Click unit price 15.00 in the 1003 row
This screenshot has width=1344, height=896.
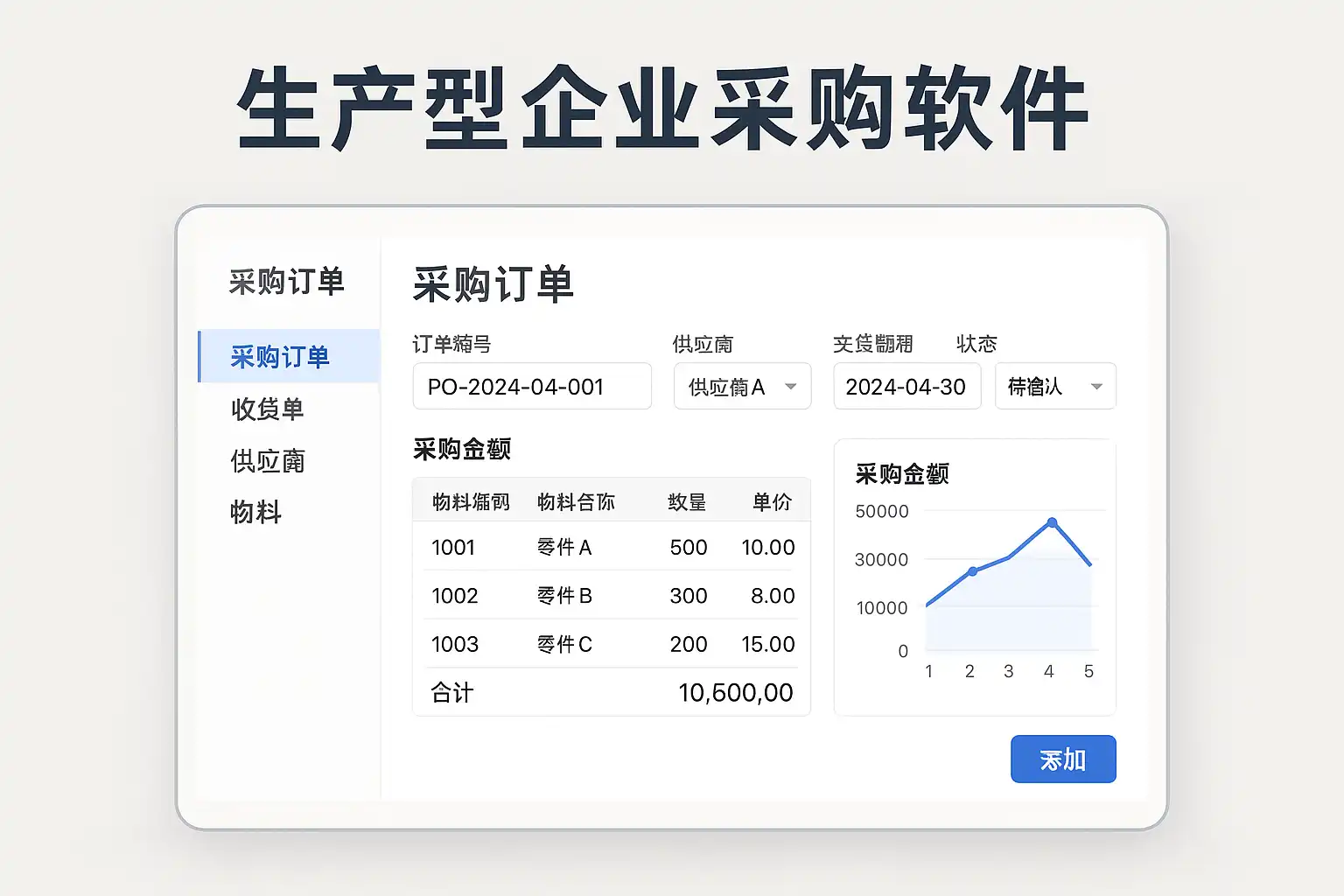pyautogui.click(x=768, y=645)
